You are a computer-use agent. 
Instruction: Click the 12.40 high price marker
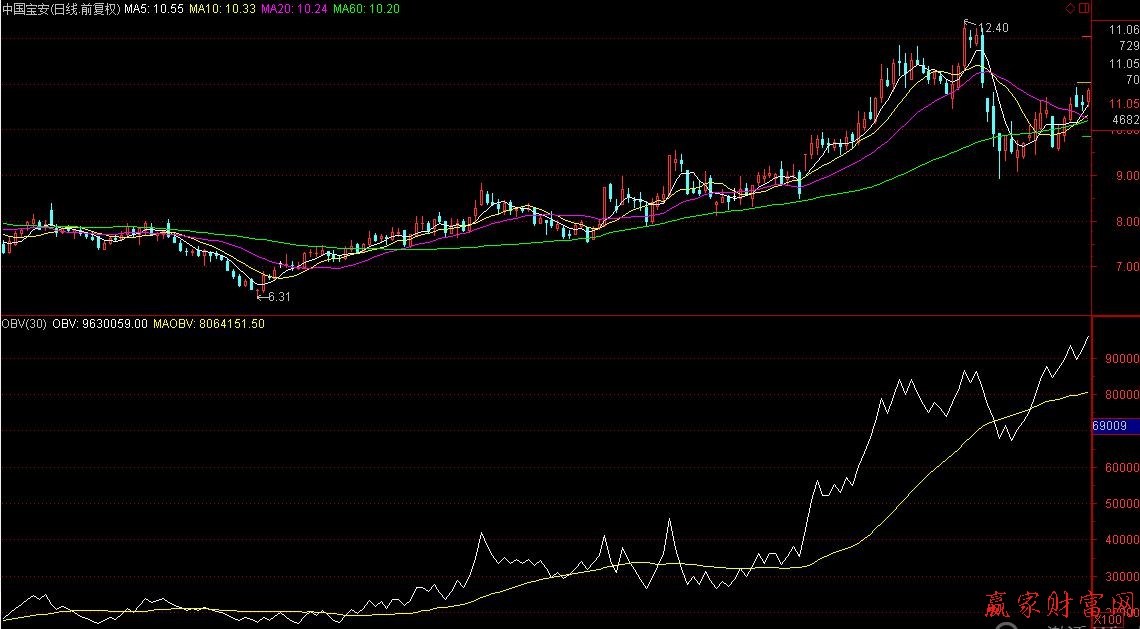coord(994,28)
